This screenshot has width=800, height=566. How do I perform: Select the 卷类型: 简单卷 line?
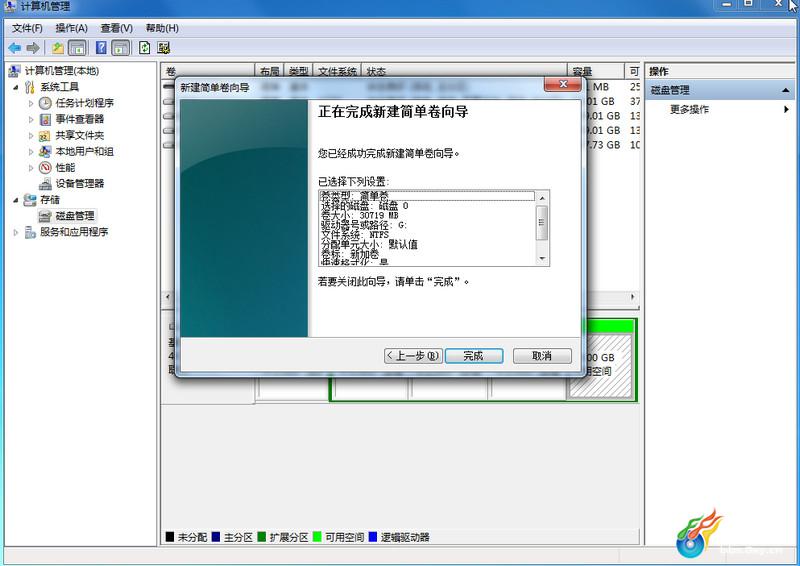pos(427,196)
